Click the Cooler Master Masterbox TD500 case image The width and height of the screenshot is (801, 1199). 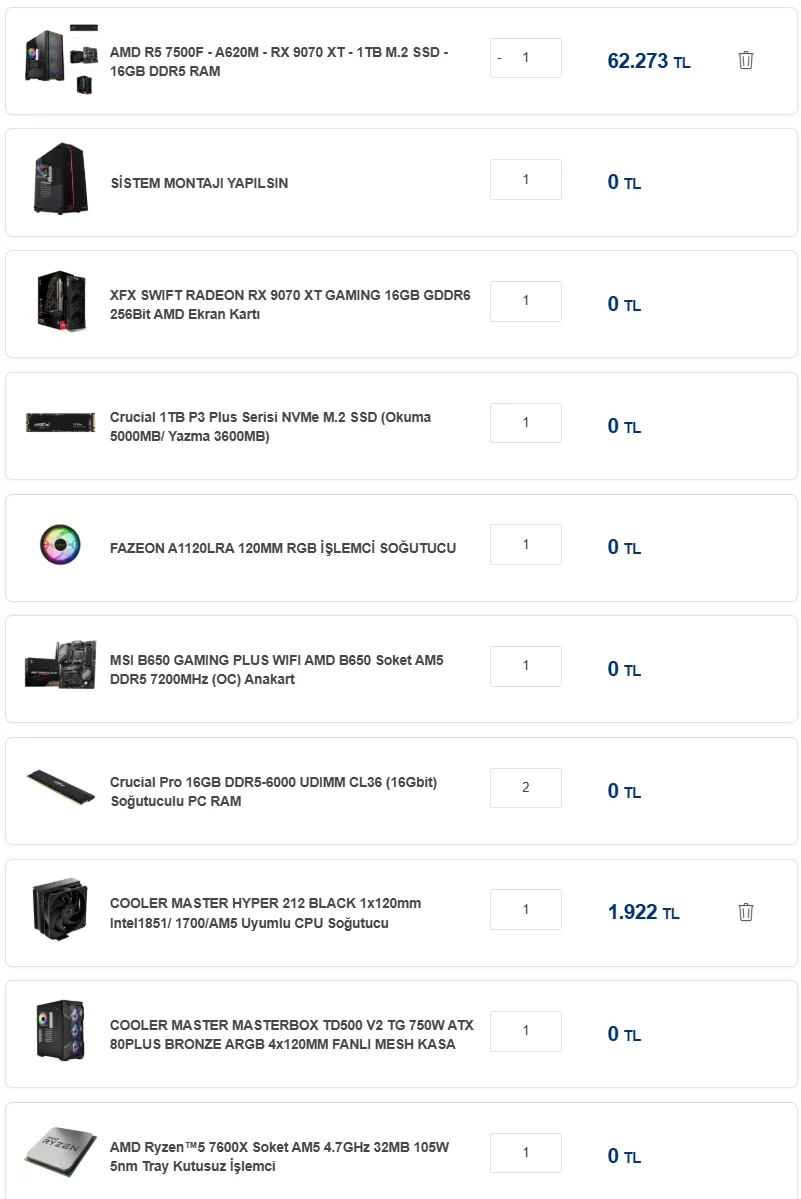pyautogui.click(x=60, y=1032)
